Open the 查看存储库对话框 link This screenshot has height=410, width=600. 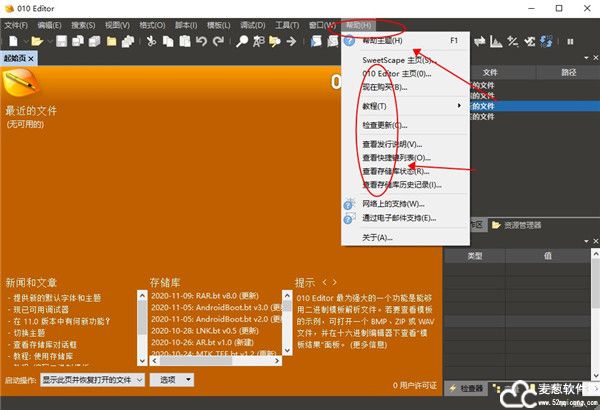(x=45, y=345)
